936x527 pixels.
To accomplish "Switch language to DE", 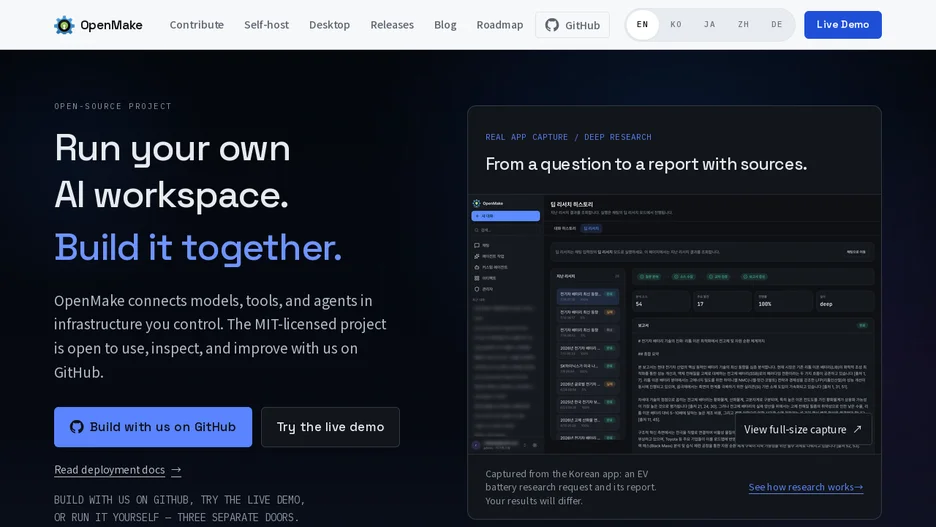I will tap(777, 24).
